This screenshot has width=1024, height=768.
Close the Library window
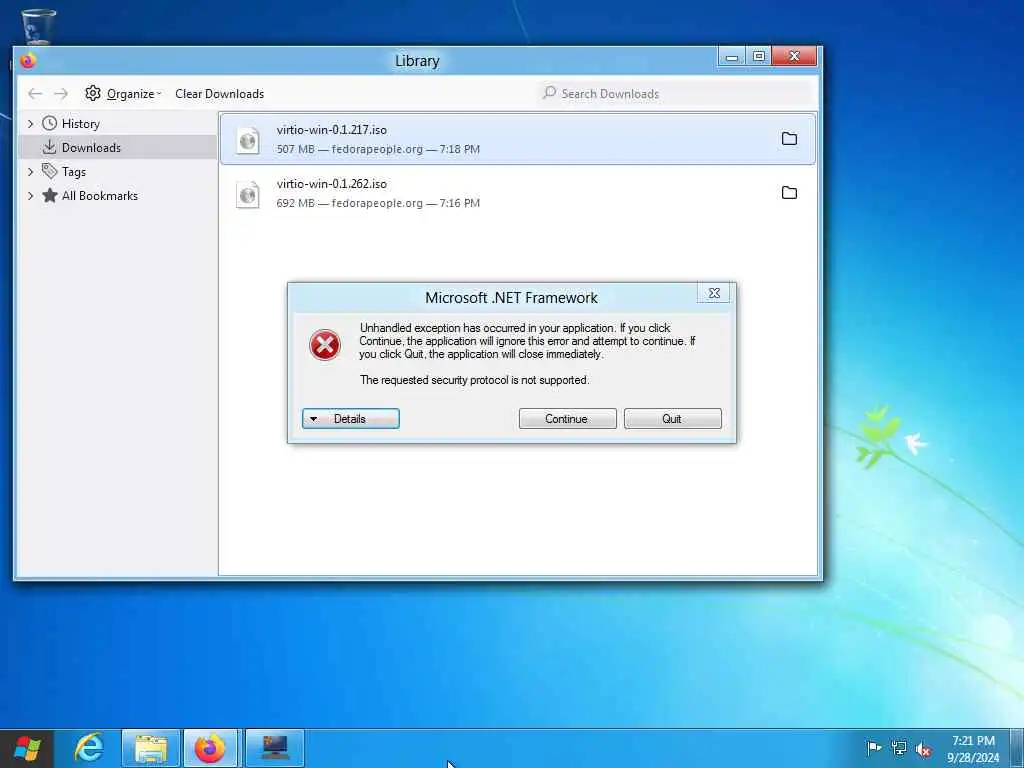(794, 56)
